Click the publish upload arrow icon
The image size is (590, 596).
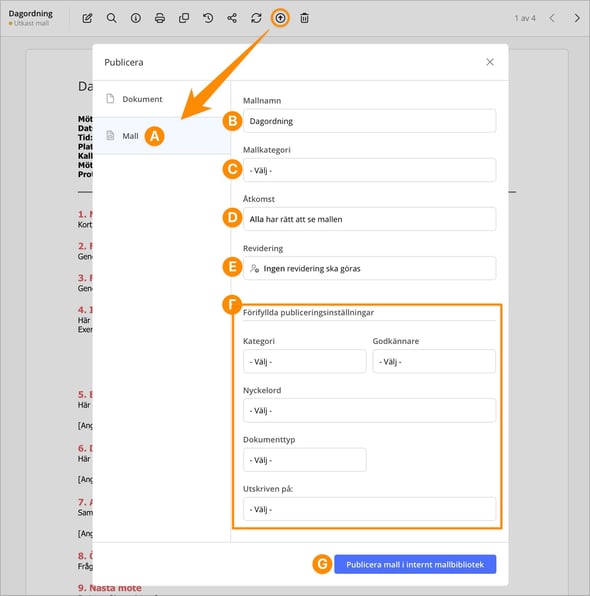pyautogui.click(x=280, y=18)
